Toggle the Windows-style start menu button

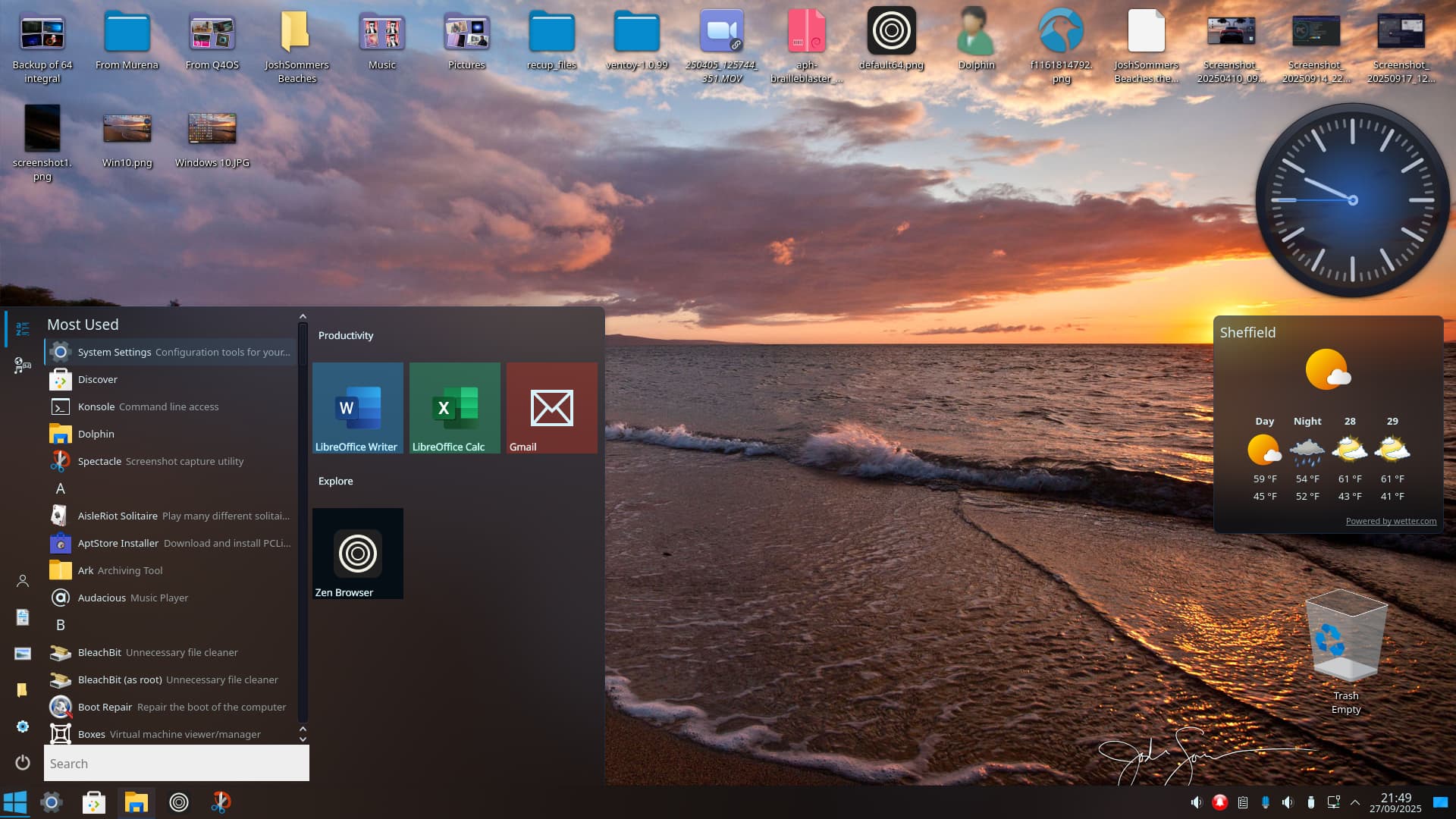15,802
